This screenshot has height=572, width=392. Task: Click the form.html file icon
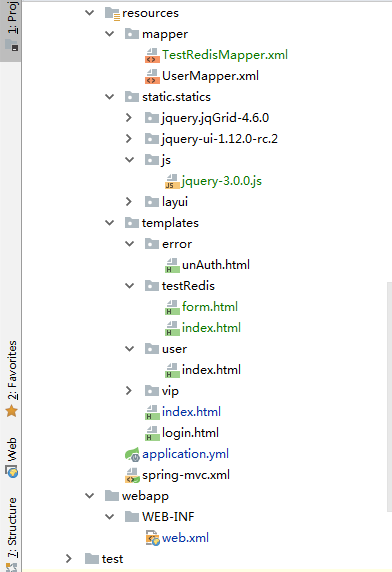coord(172,307)
